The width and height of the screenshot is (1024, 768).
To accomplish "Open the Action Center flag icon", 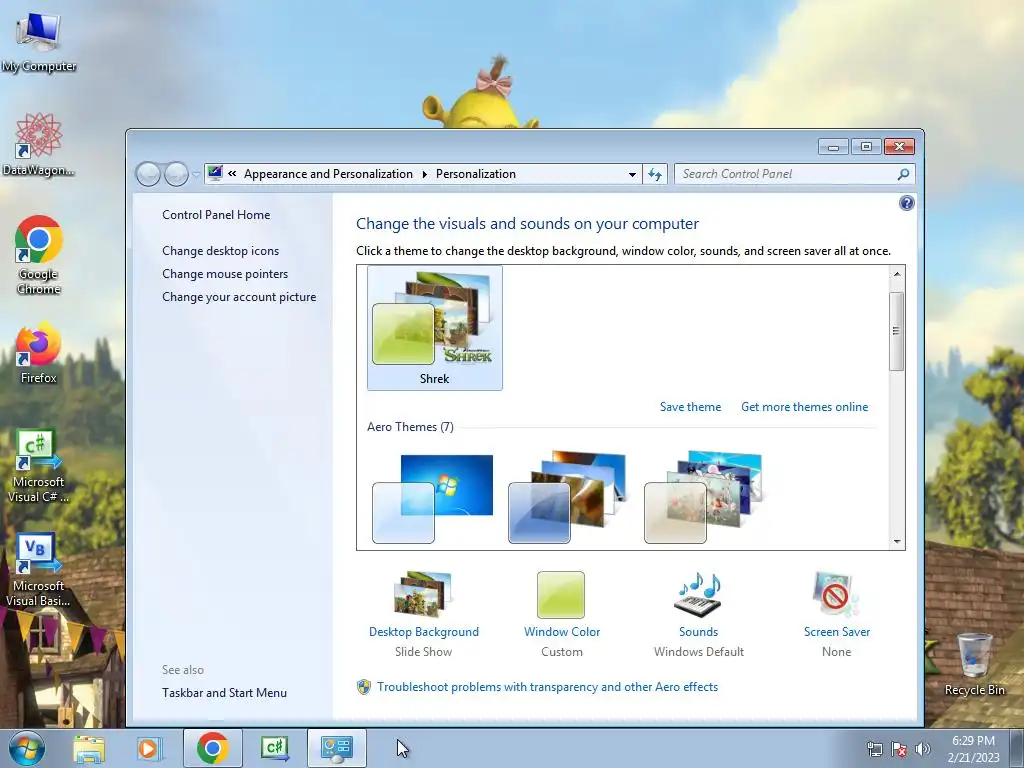I will (899, 749).
